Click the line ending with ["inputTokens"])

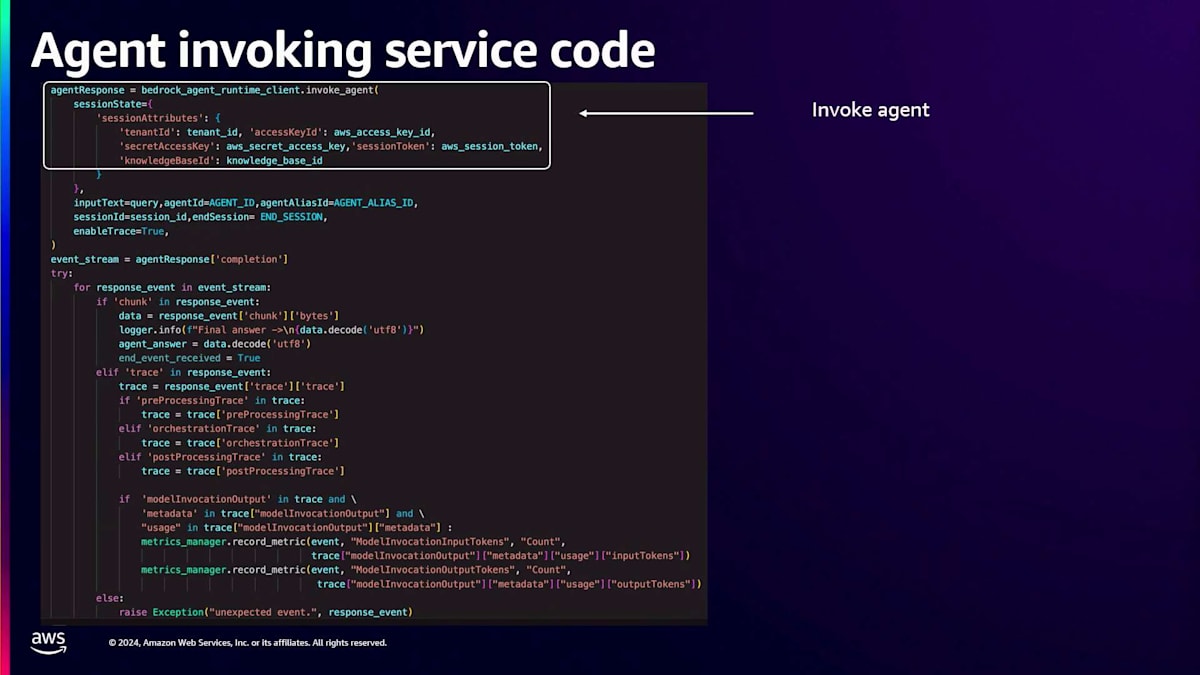pyautogui.click(x=501, y=555)
